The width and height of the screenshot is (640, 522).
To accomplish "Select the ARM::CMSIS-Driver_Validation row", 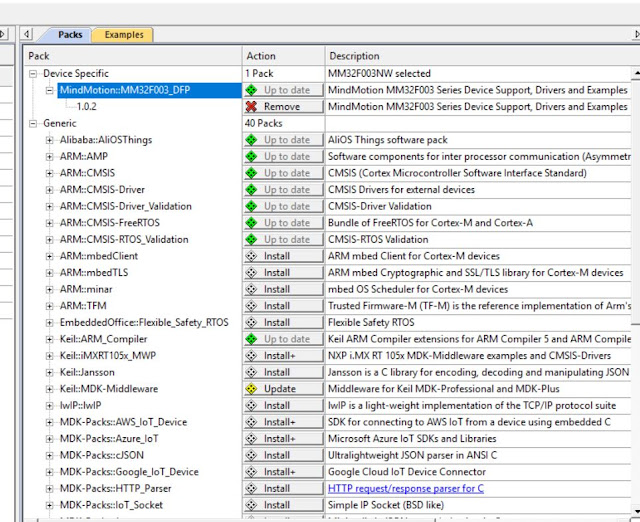I will click(126, 207).
